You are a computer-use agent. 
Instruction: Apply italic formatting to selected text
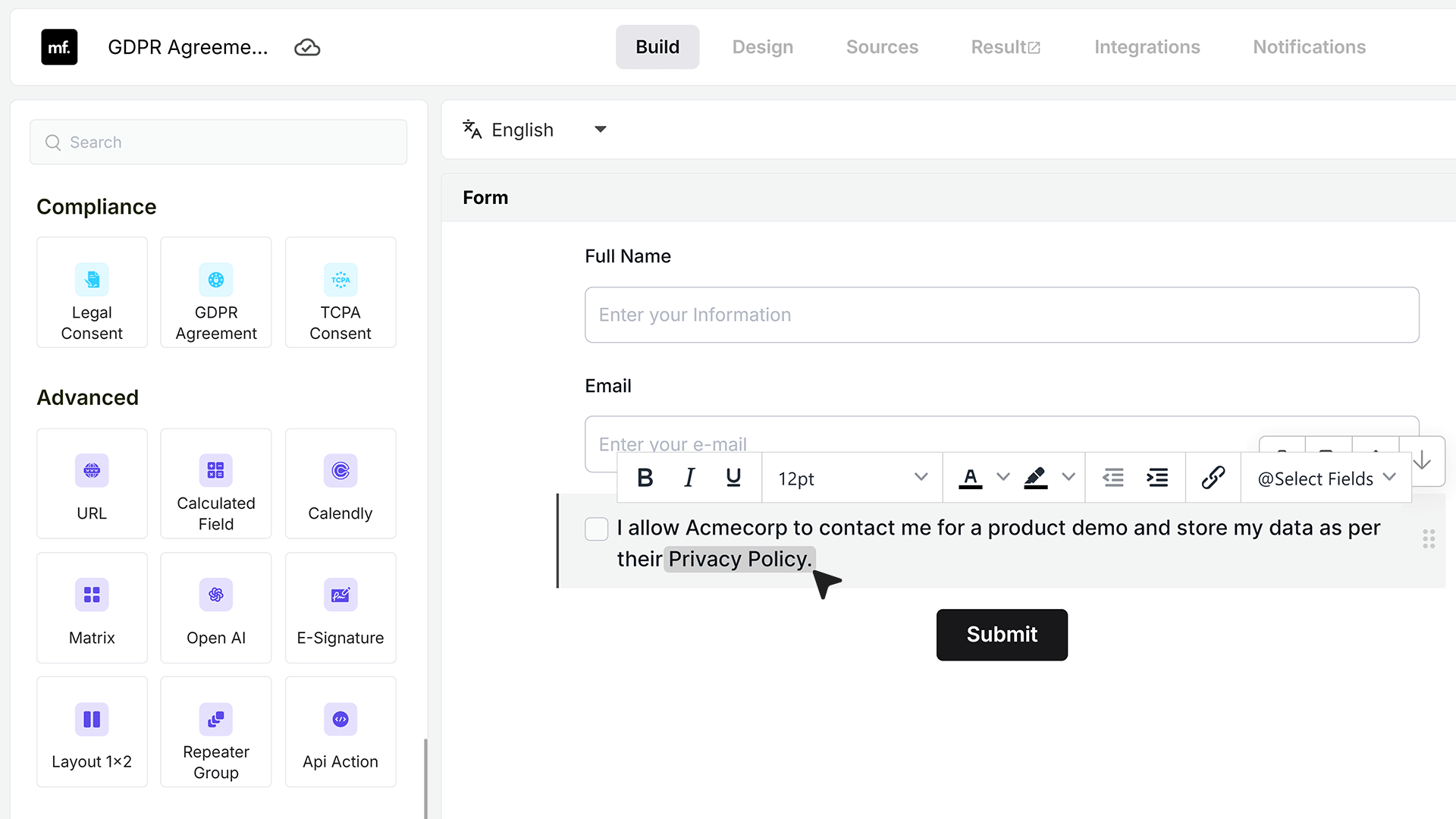[689, 478]
